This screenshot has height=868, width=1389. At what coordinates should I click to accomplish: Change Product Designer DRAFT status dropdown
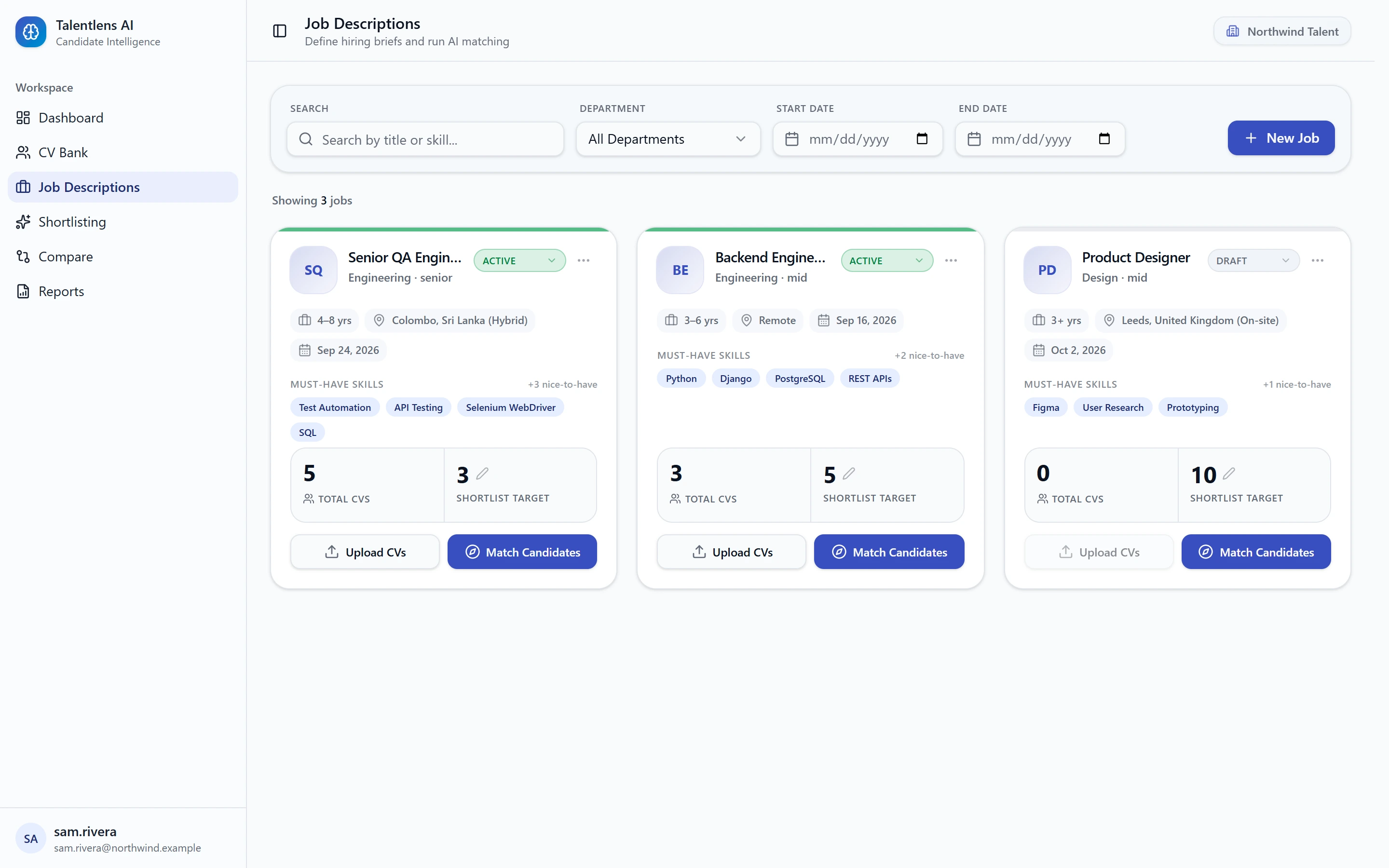coord(1253,260)
